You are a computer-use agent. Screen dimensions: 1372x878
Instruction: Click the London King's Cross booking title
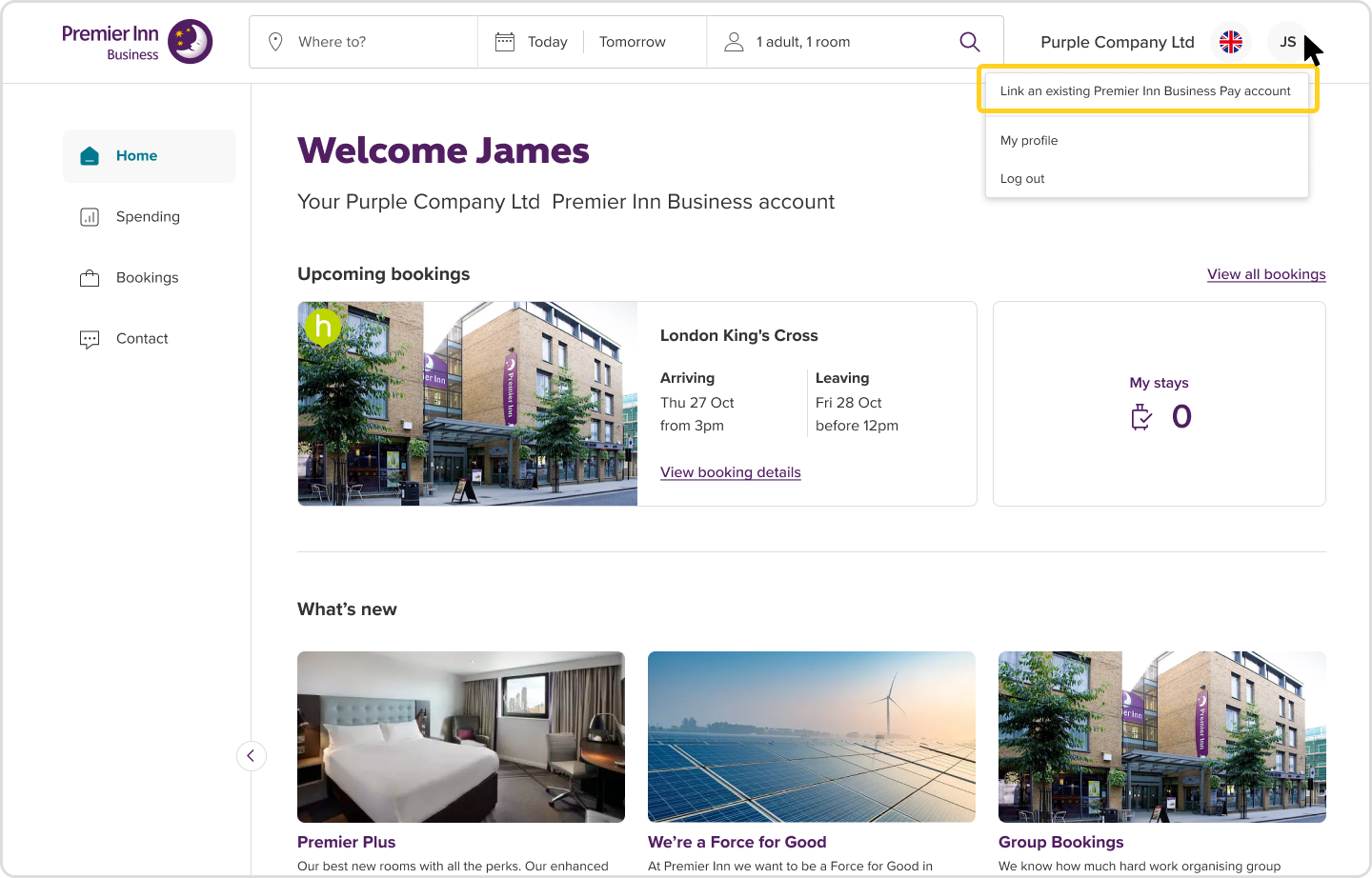point(739,335)
